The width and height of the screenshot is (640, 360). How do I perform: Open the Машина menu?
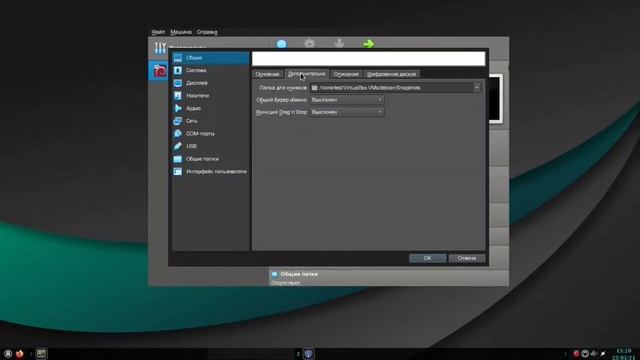(181, 32)
